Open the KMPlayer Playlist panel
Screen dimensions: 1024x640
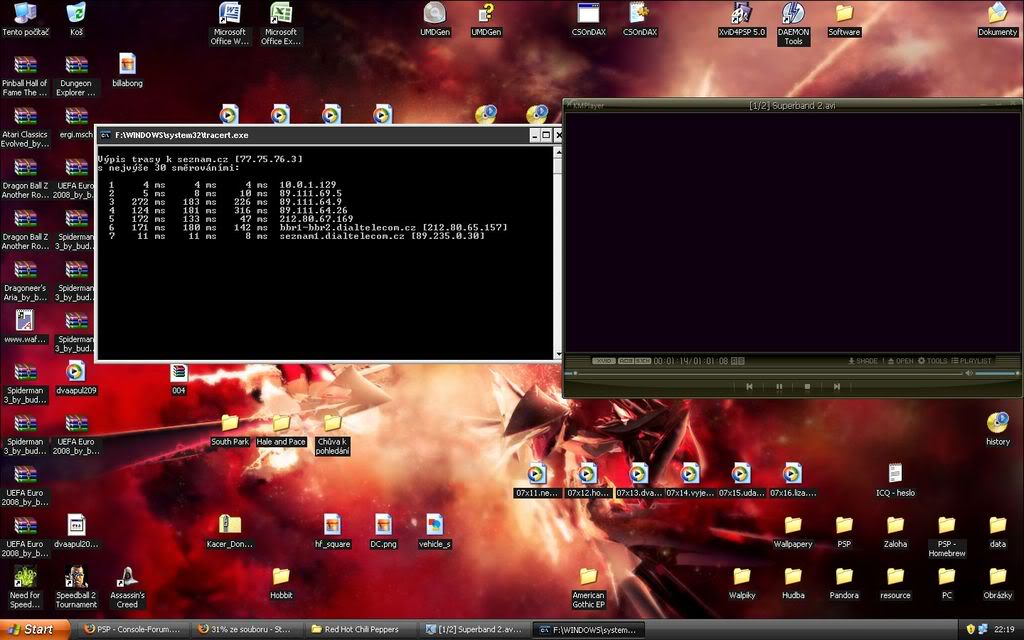(971, 361)
